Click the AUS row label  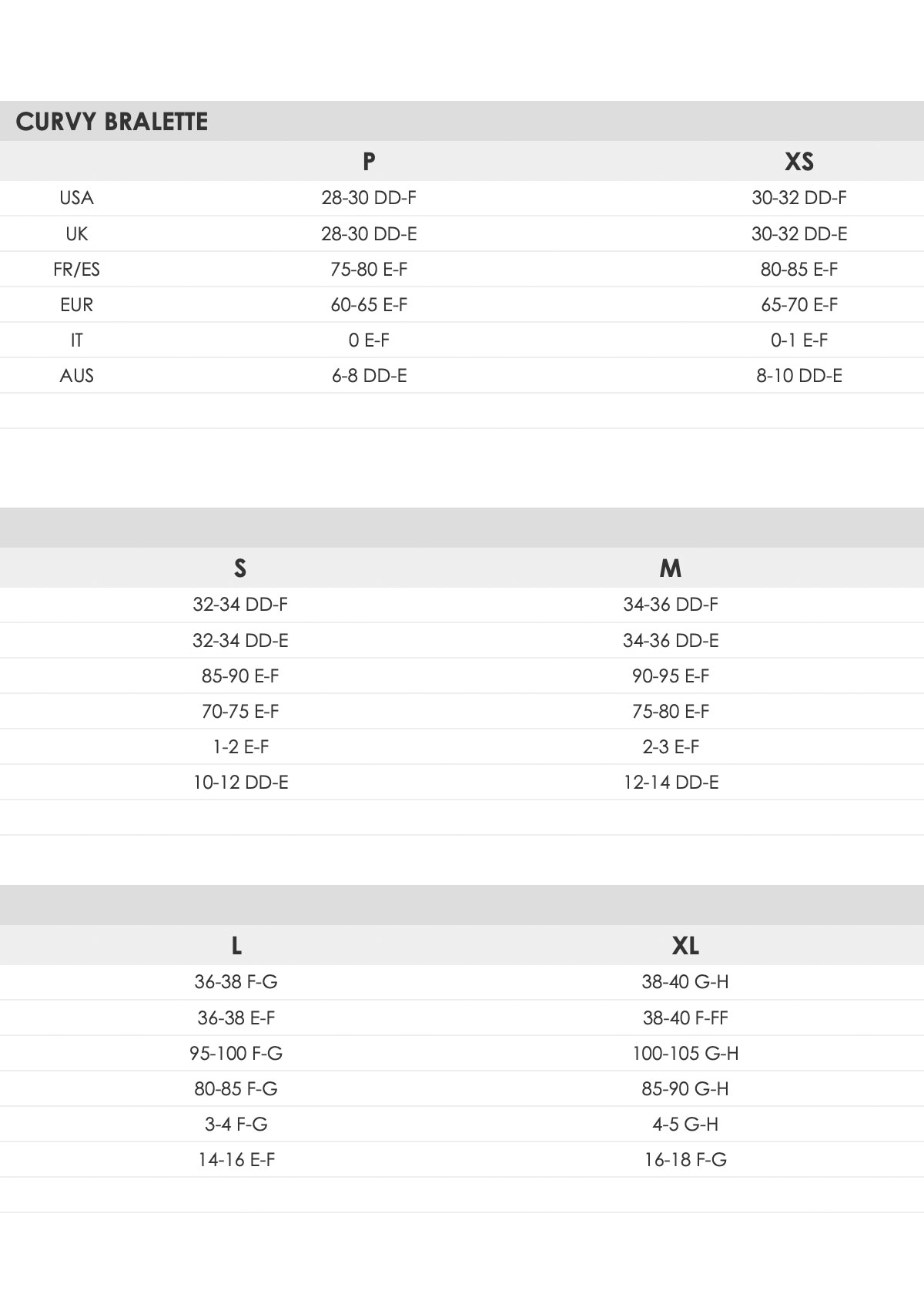click(76, 376)
